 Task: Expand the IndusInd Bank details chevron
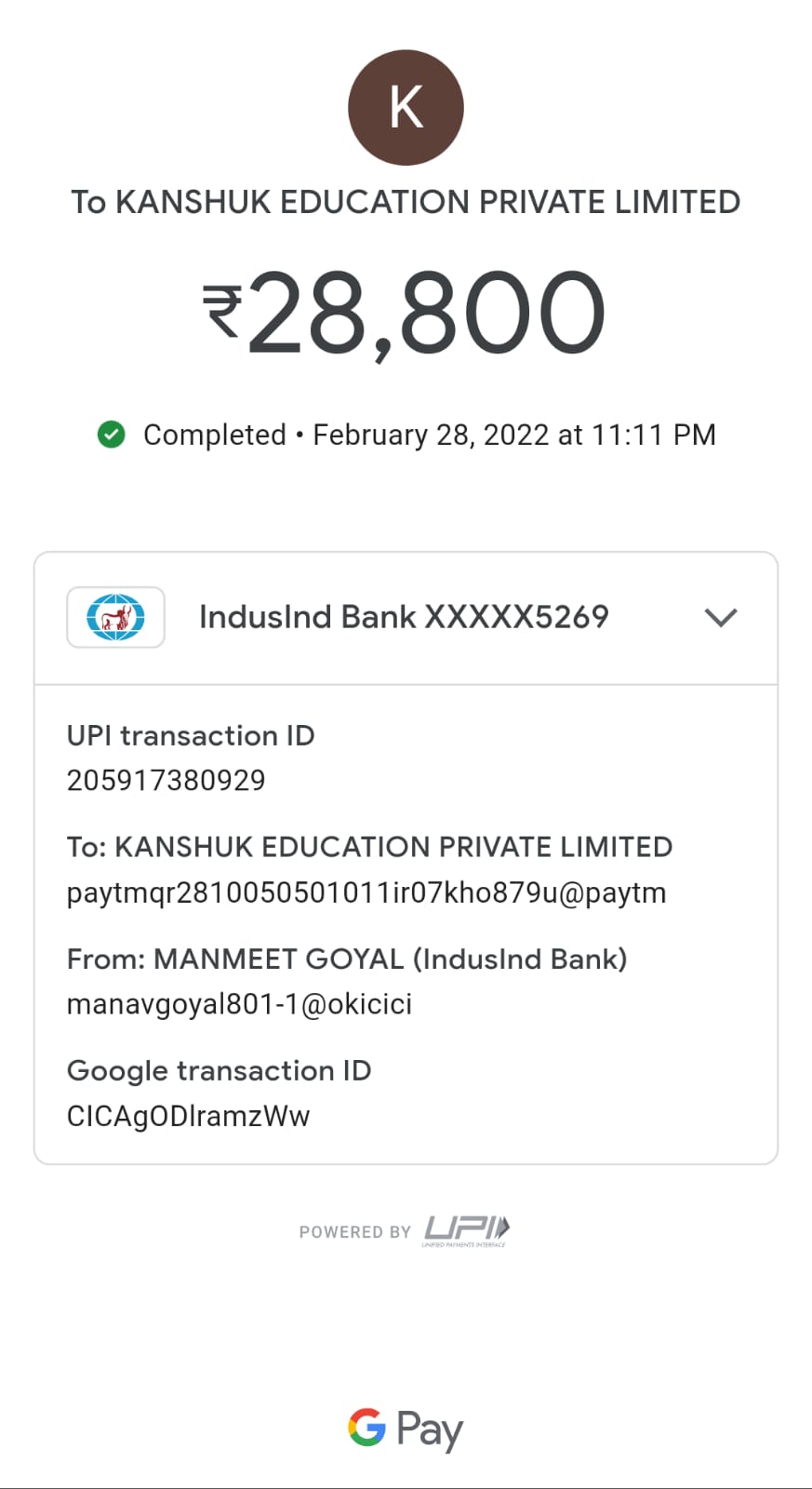(x=721, y=617)
